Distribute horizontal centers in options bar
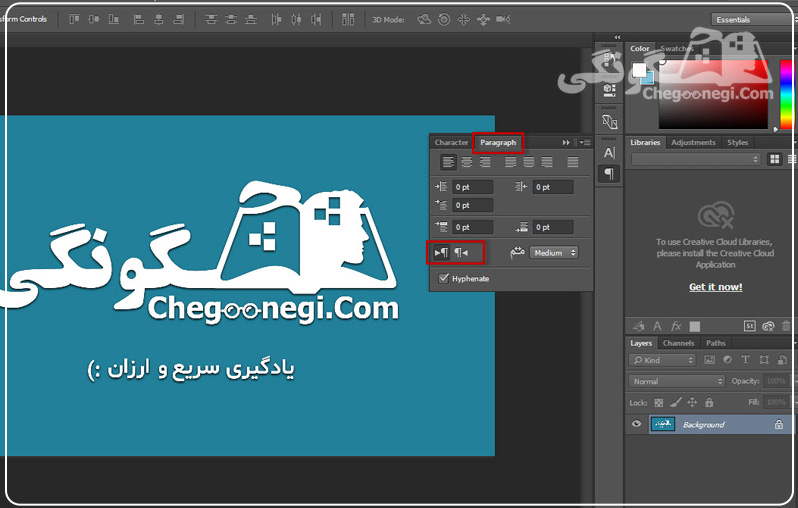798x508 pixels. coord(296,19)
